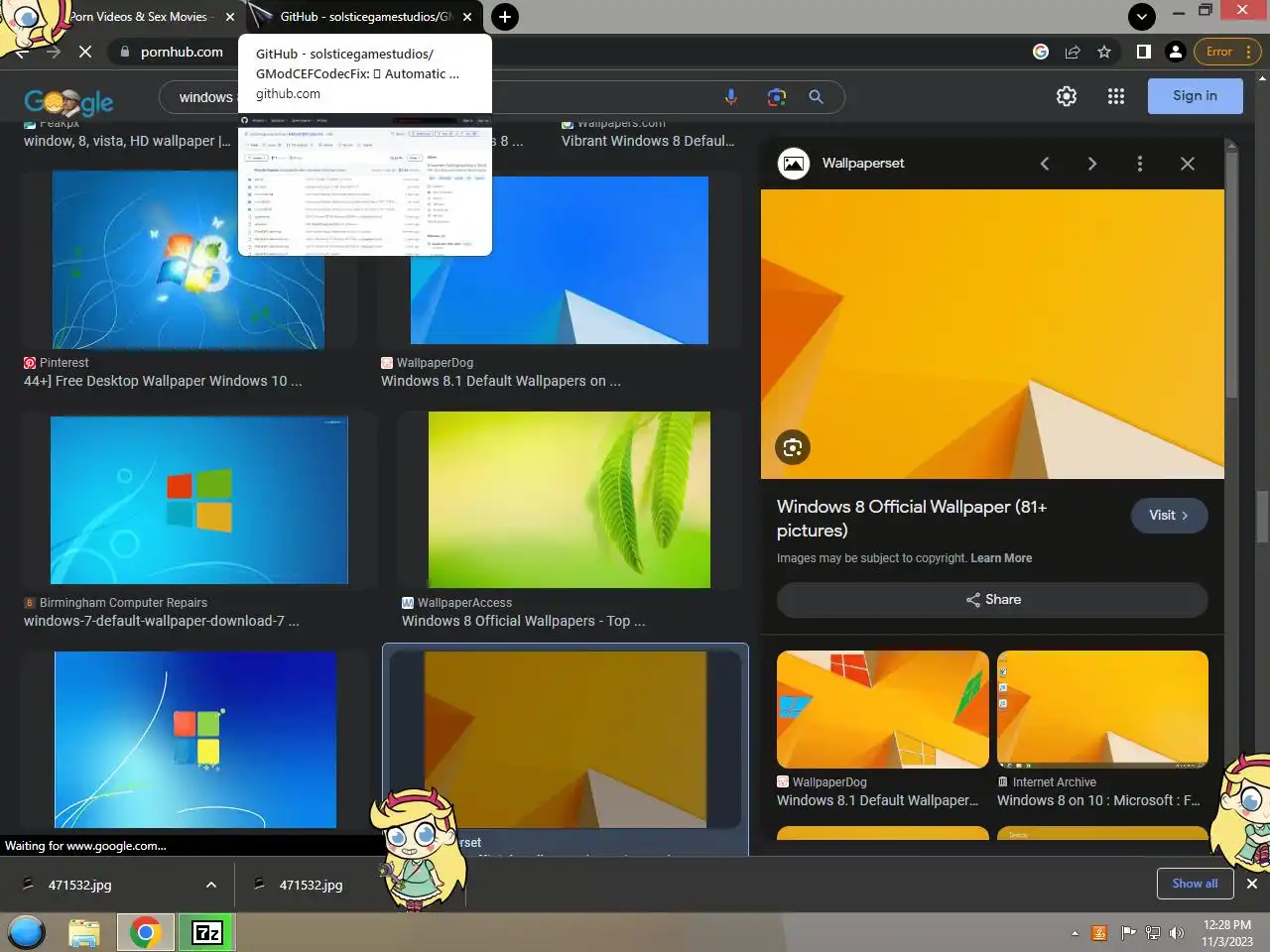Open the volume control in the tray
The image size is (1270, 952).
tap(1177, 933)
